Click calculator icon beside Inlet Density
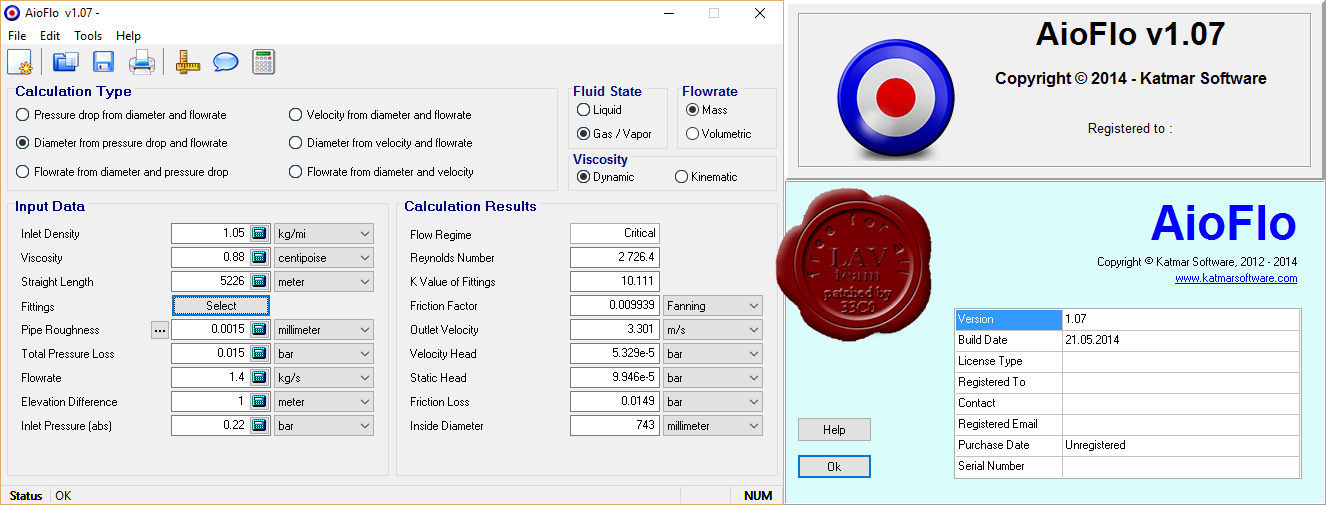The height and width of the screenshot is (505, 1326). click(259, 233)
